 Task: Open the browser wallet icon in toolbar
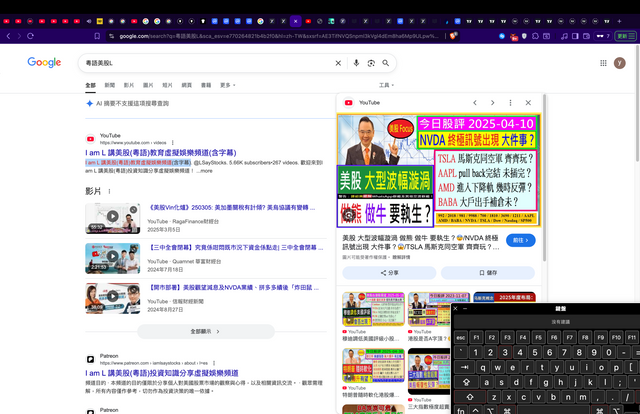click(587, 36)
